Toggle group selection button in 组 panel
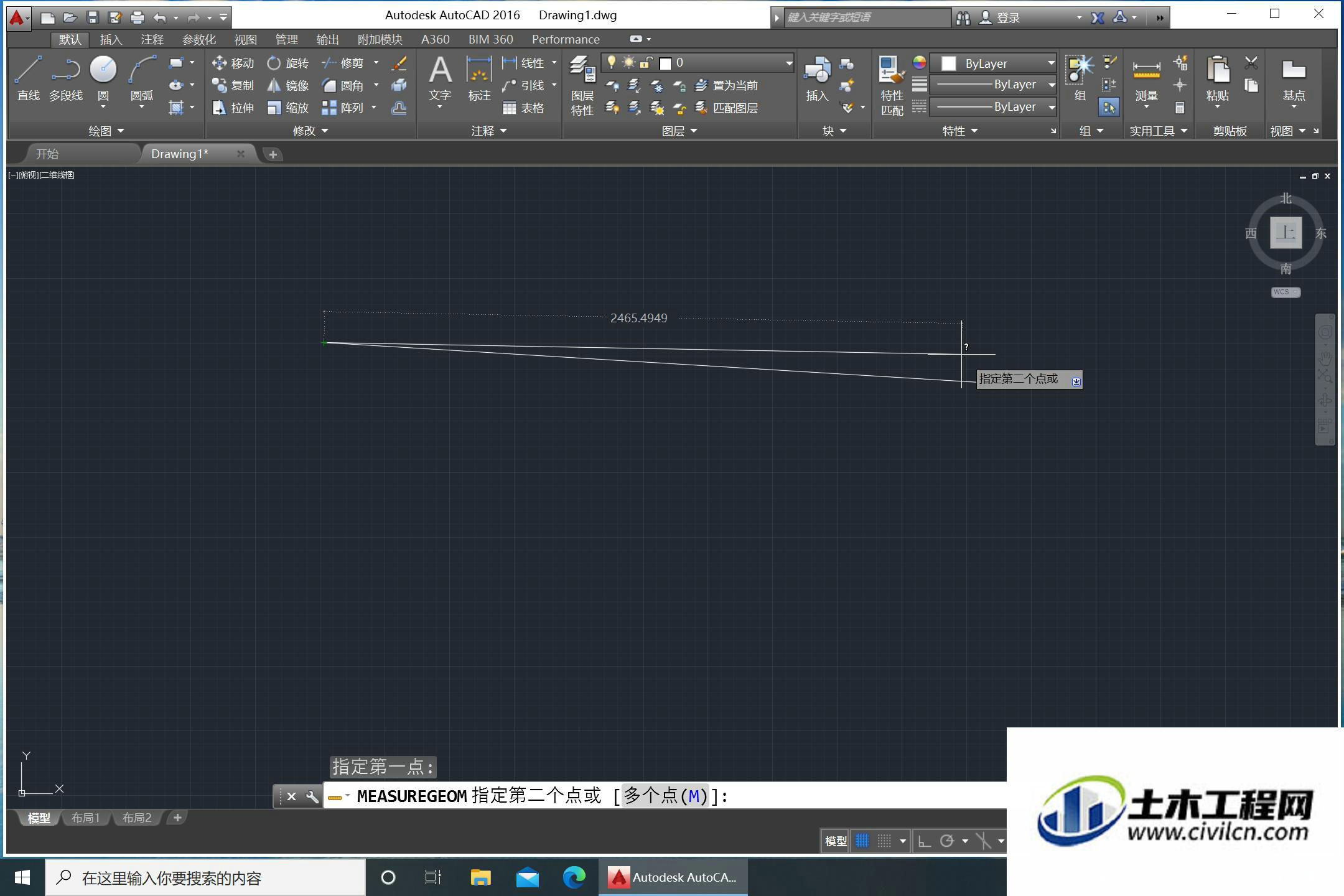 (1109, 108)
